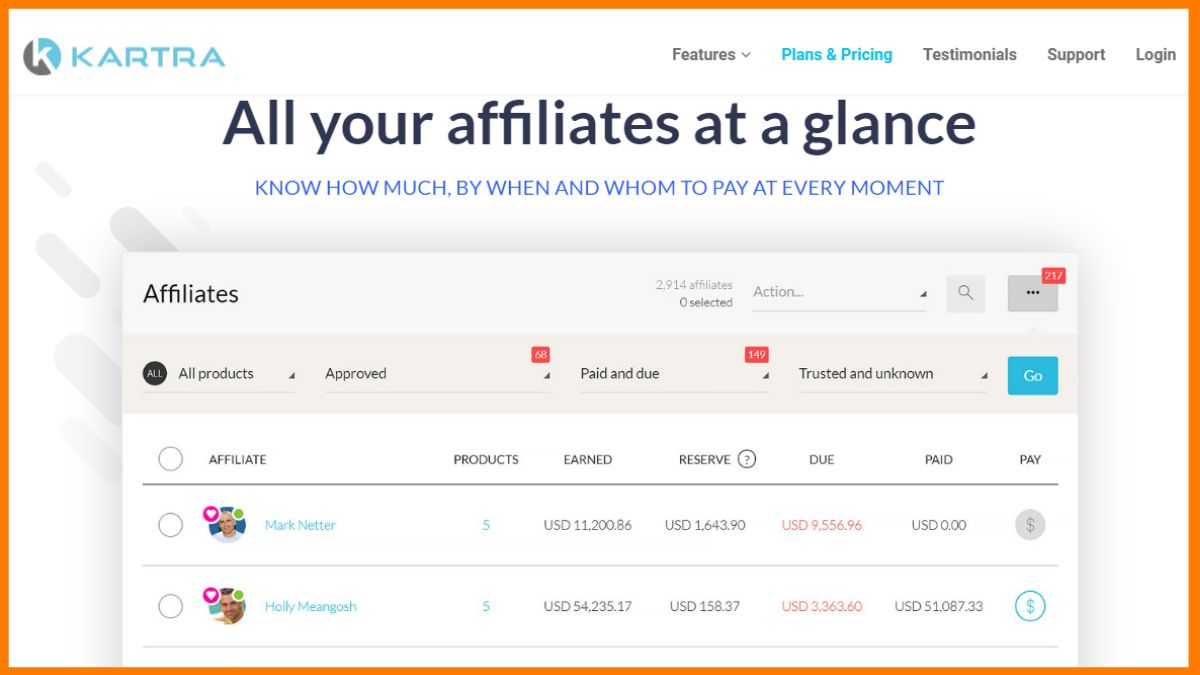Click the EARNED column header
Image resolution: width=1200 pixels, height=675 pixels.
click(588, 460)
